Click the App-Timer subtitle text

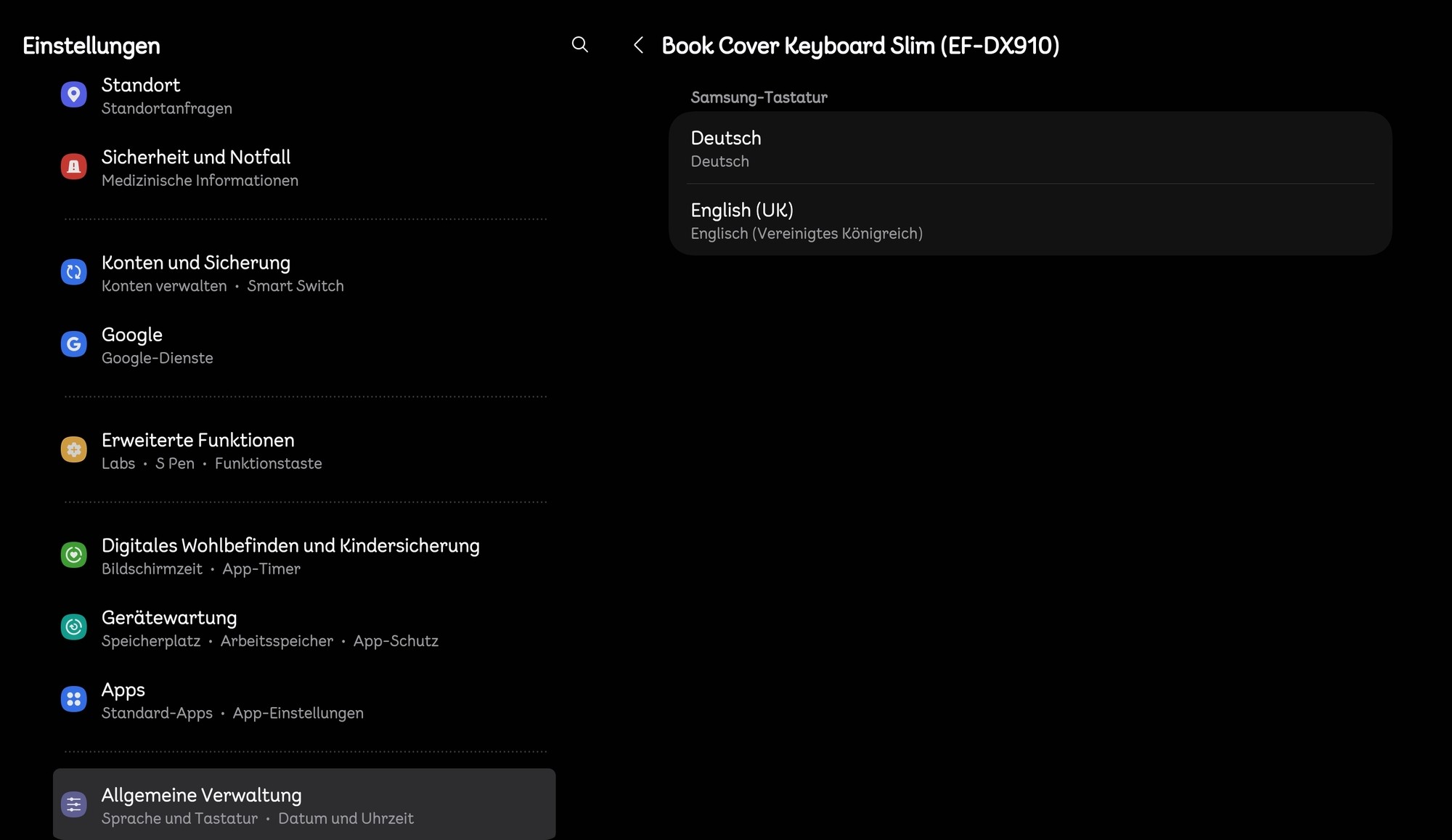261,568
